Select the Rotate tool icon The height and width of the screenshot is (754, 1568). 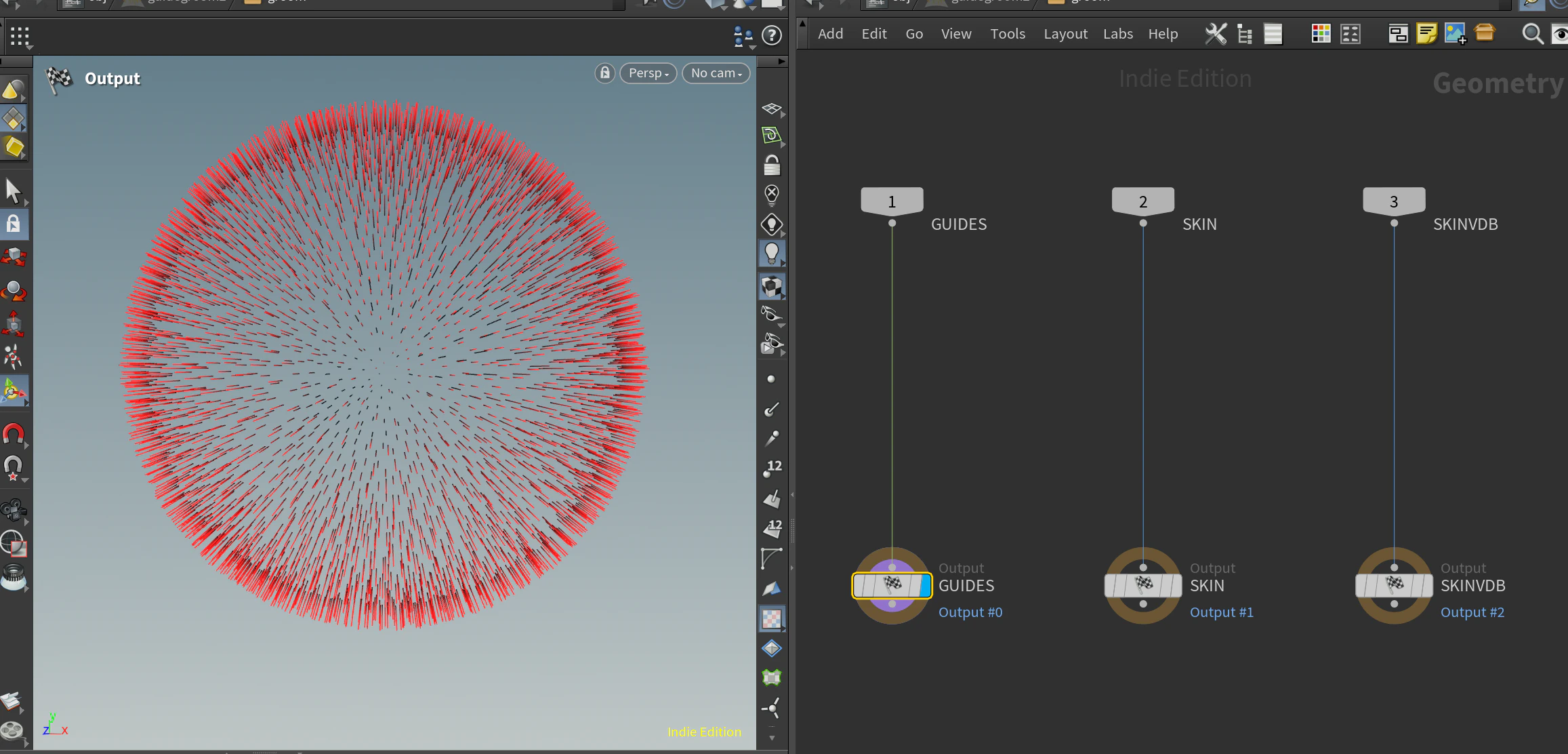click(14, 291)
